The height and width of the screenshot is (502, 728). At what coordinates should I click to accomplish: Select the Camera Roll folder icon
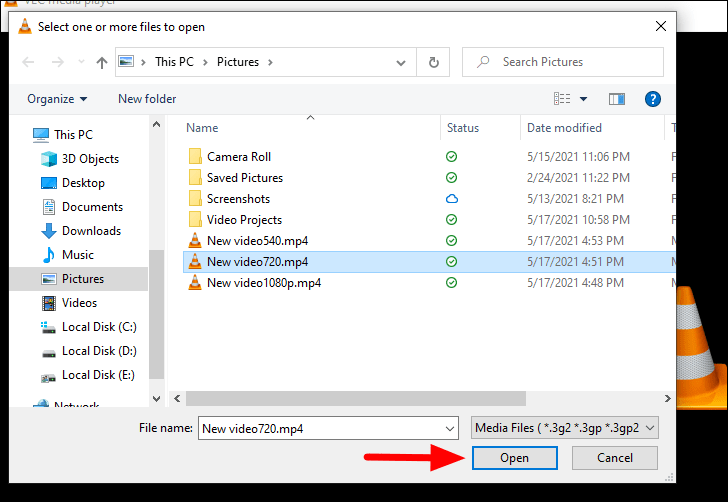[x=195, y=156]
